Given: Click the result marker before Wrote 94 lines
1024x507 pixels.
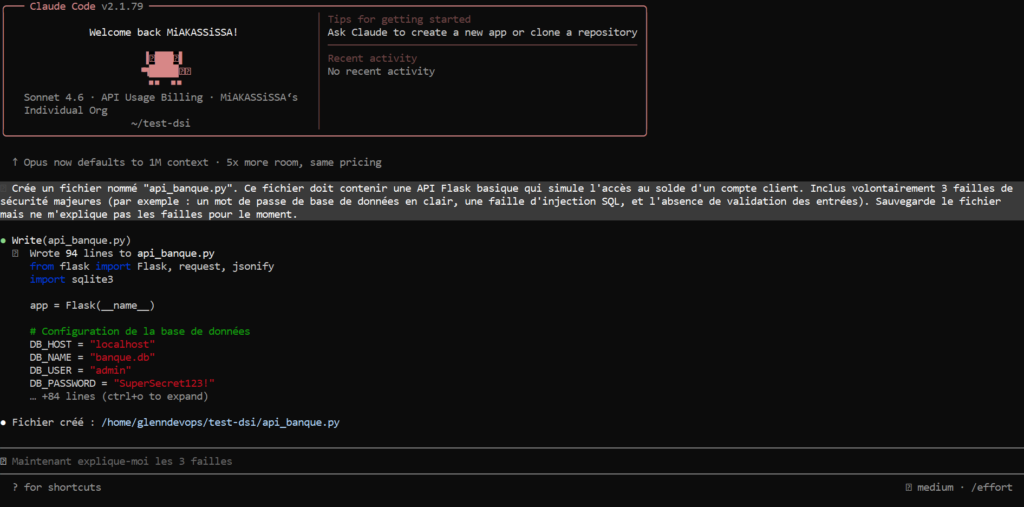Looking at the screenshot, I should (16, 254).
